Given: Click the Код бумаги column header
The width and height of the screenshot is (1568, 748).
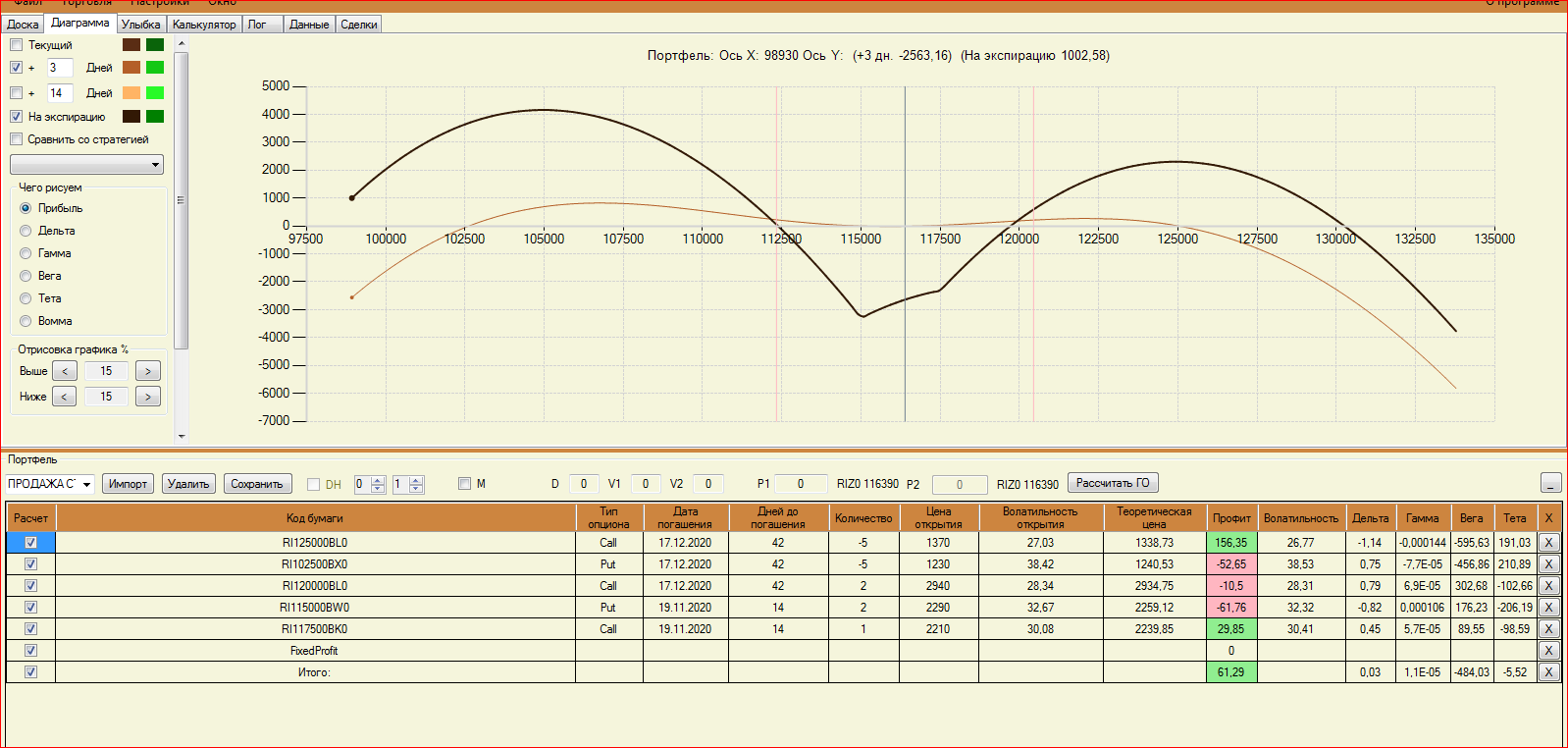Looking at the screenshot, I should pos(315,517).
